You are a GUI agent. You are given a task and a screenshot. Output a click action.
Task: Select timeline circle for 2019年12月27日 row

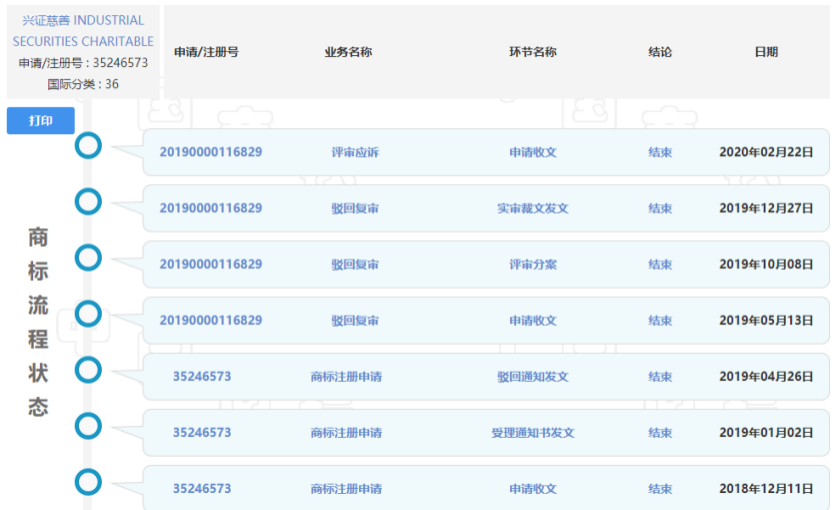click(88, 202)
